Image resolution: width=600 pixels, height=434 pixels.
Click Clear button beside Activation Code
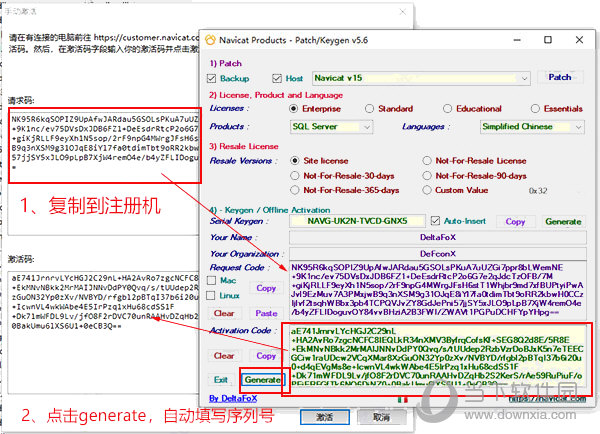tap(224, 356)
